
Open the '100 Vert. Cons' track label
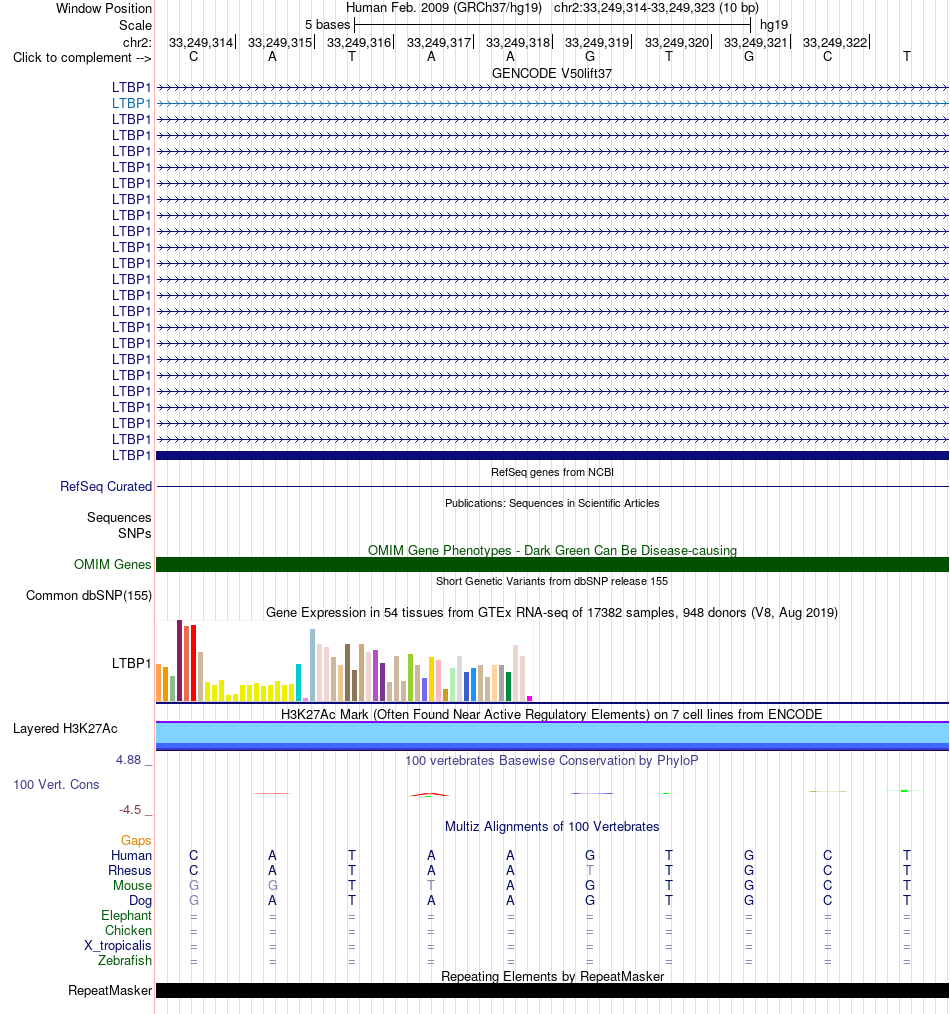point(56,784)
